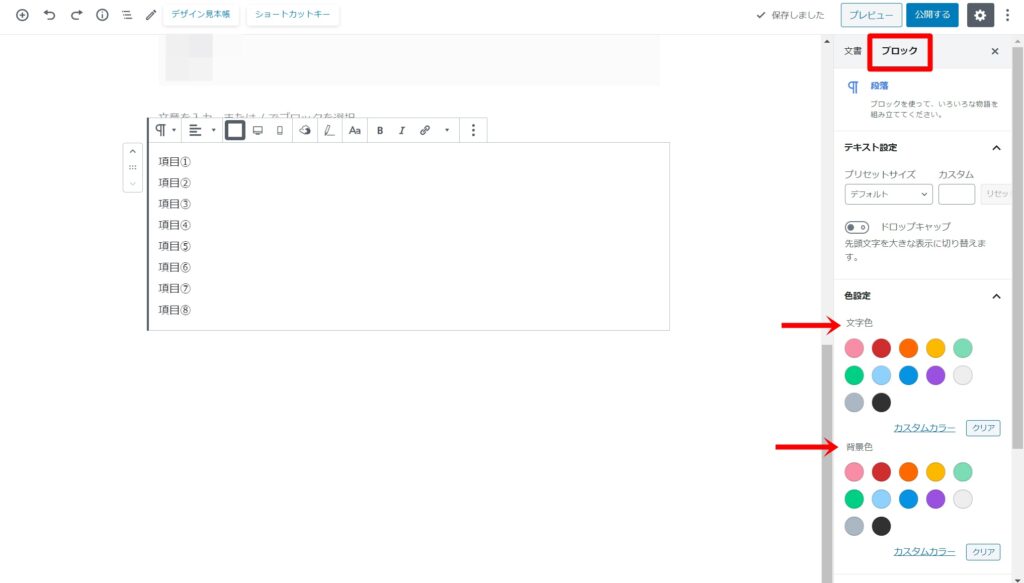The height and width of the screenshot is (583, 1024).
Task: Click the プレビュー button
Action: pyautogui.click(x=870, y=15)
